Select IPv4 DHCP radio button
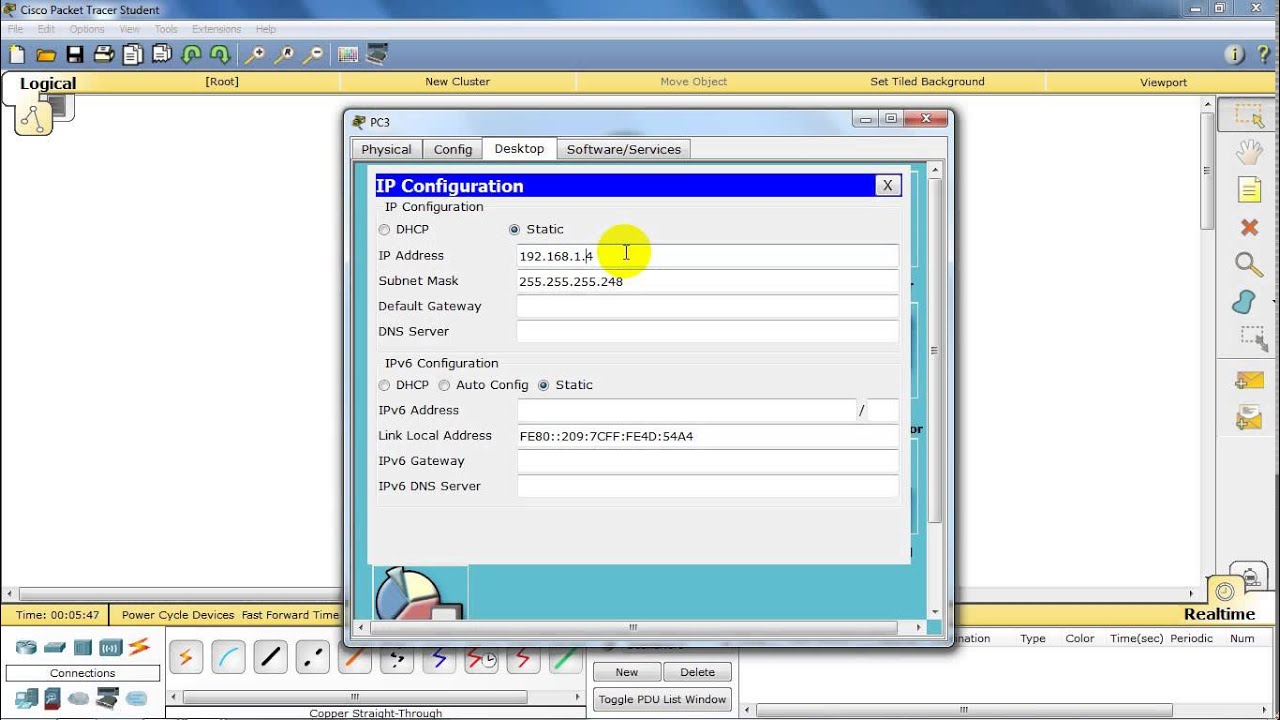This screenshot has width=1280, height=720. tap(384, 230)
